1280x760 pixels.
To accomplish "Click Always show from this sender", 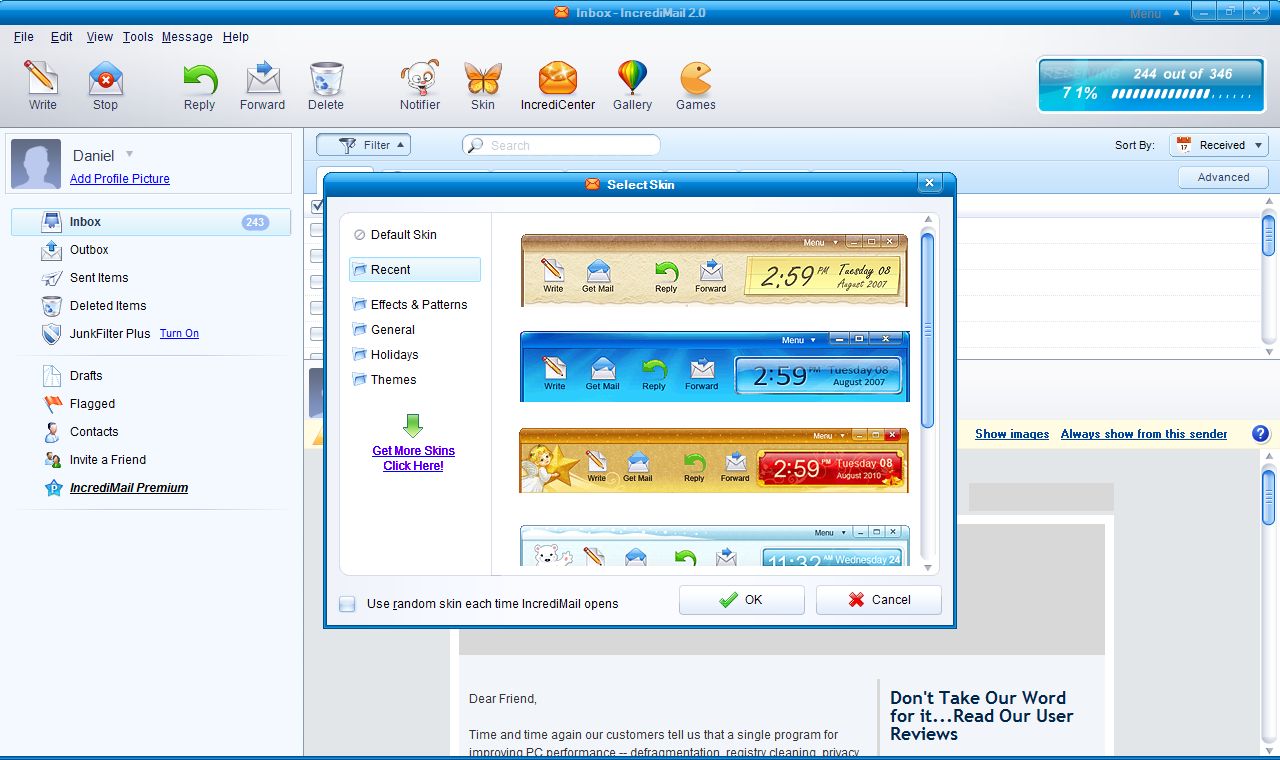I will [x=1144, y=434].
